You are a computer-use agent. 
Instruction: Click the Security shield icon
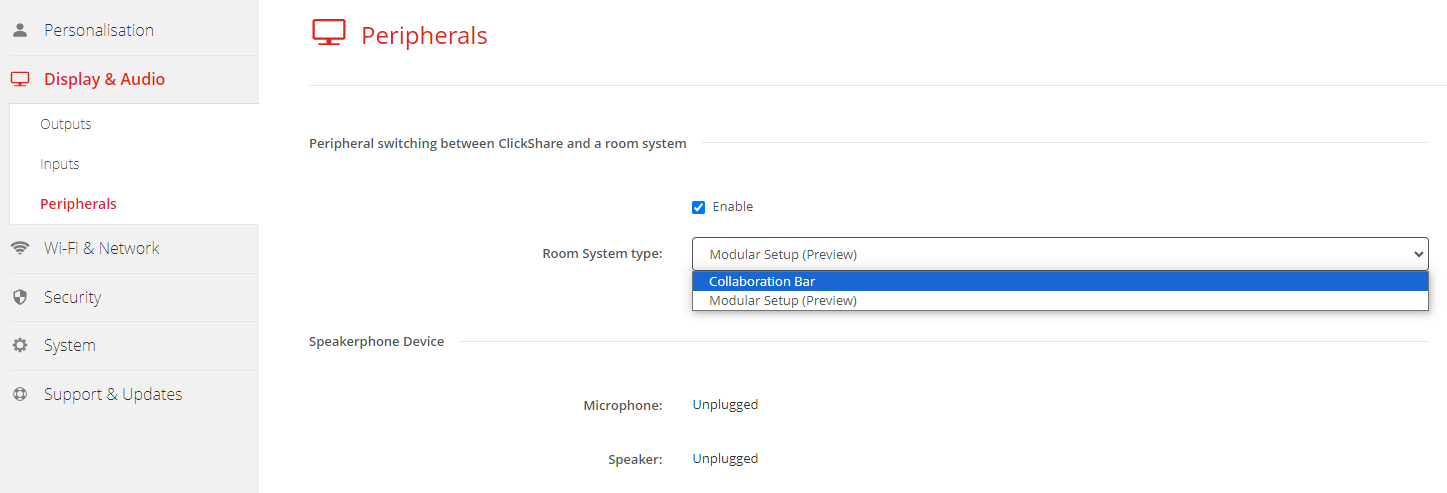tap(20, 297)
